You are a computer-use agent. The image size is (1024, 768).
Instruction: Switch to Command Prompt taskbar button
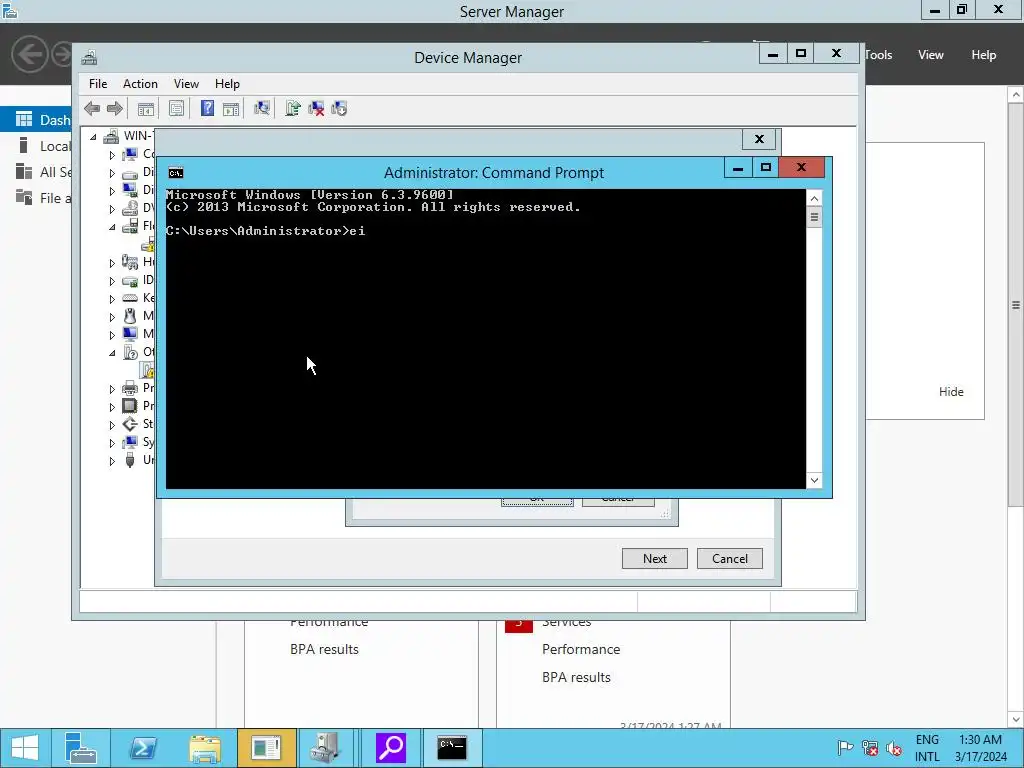[452, 748]
